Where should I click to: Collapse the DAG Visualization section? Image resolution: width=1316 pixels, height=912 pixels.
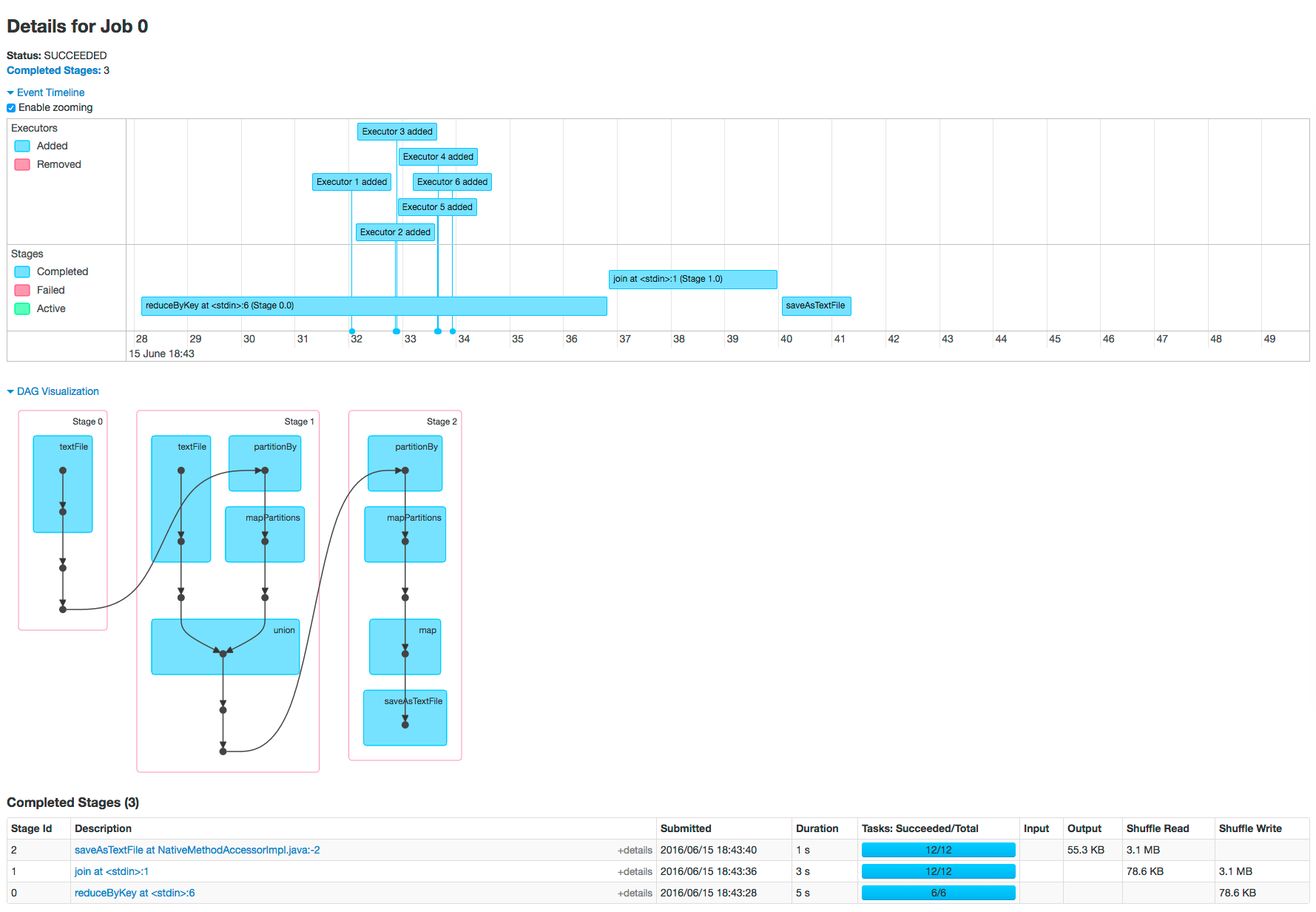pos(57,391)
